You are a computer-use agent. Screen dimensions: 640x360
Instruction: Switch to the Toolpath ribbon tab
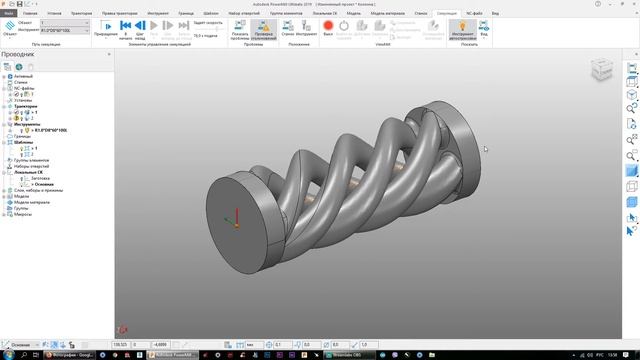pos(81,13)
